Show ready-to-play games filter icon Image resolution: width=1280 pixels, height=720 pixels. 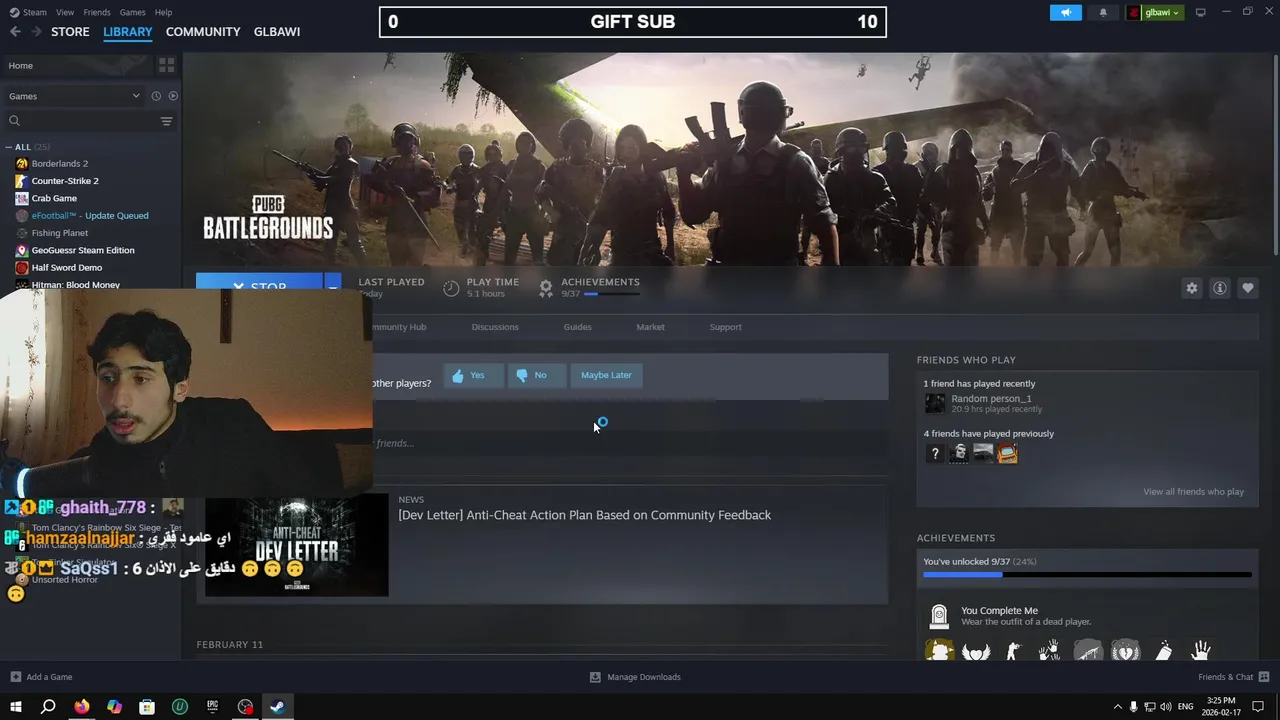point(173,96)
